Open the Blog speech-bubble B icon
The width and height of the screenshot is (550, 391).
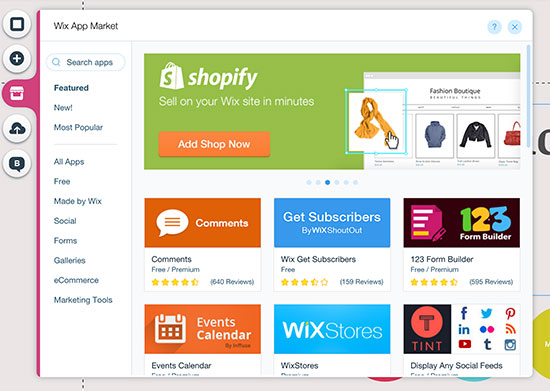(x=17, y=163)
